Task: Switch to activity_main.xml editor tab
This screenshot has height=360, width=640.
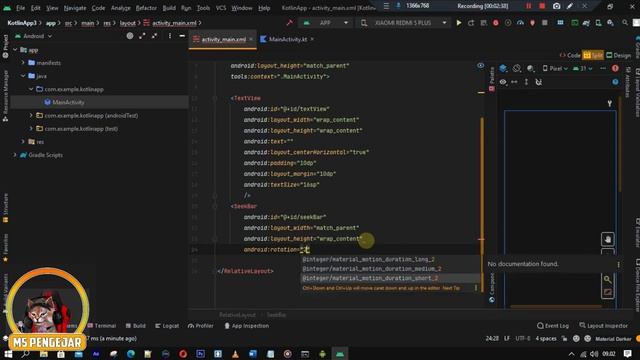Action: [223, 39]
